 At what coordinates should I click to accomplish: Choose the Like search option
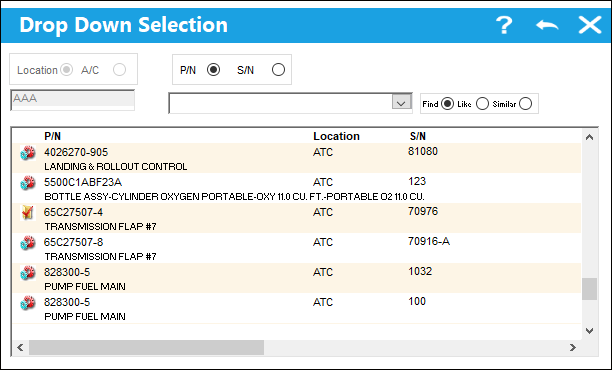(x=482, y=104)
